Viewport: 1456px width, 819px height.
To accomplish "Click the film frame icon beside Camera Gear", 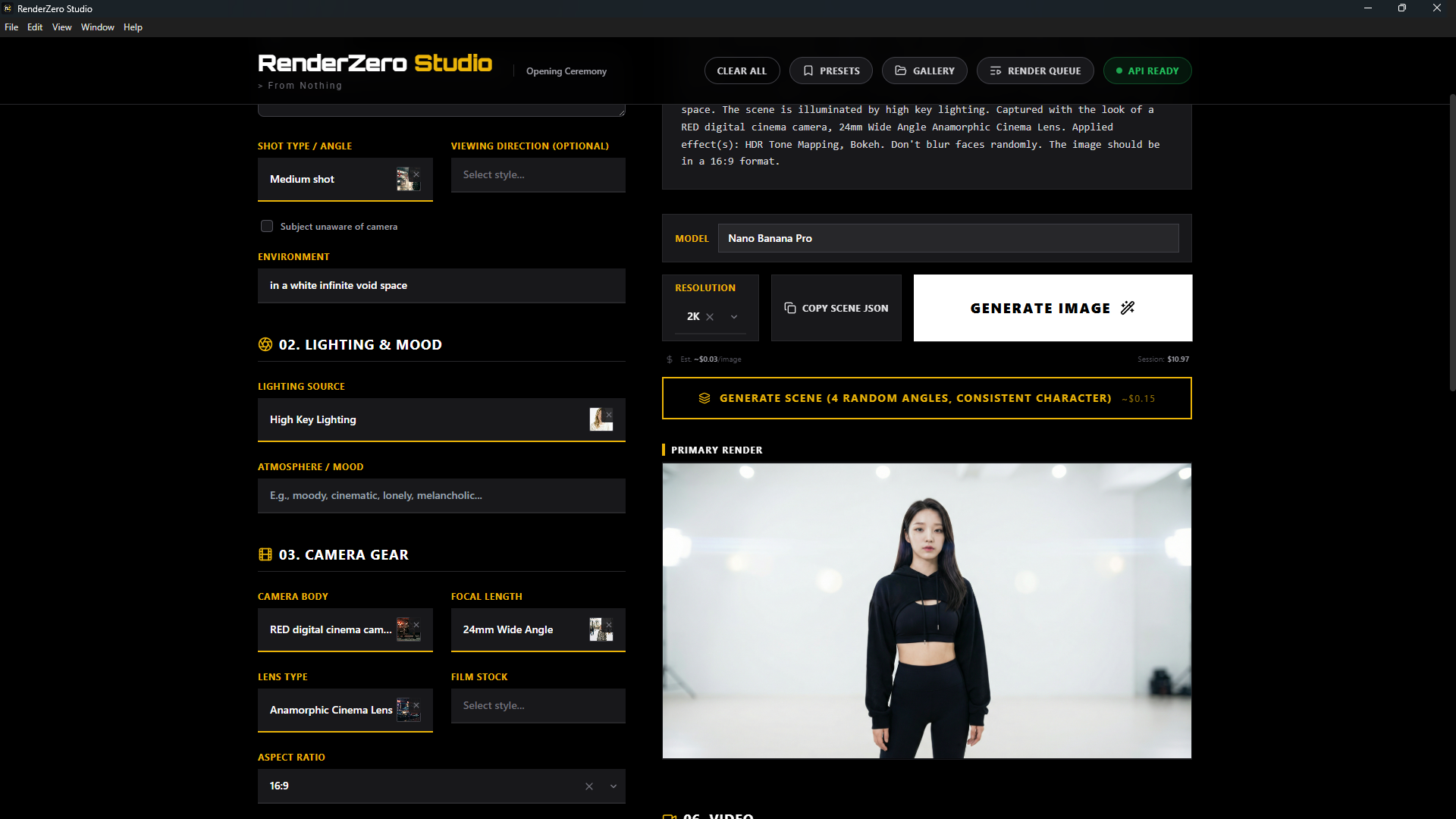I will tap(265, 554).
